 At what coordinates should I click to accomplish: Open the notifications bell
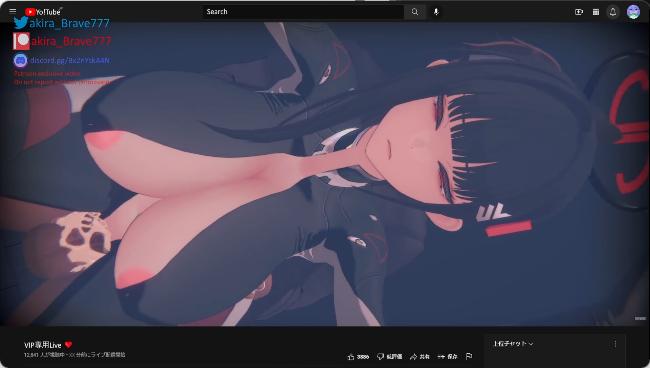click(613, 12)
